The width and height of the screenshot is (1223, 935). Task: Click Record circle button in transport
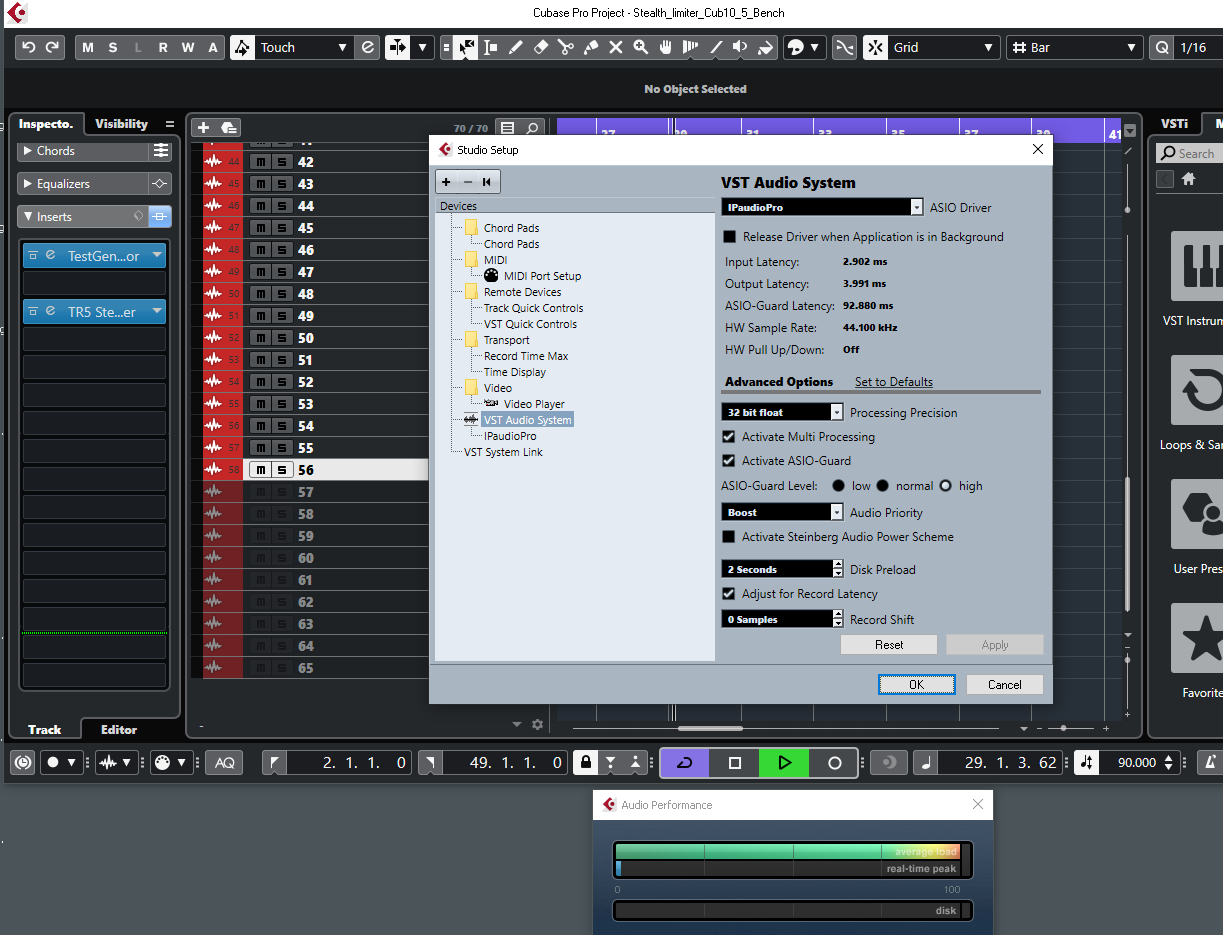[x=835, y=763]
